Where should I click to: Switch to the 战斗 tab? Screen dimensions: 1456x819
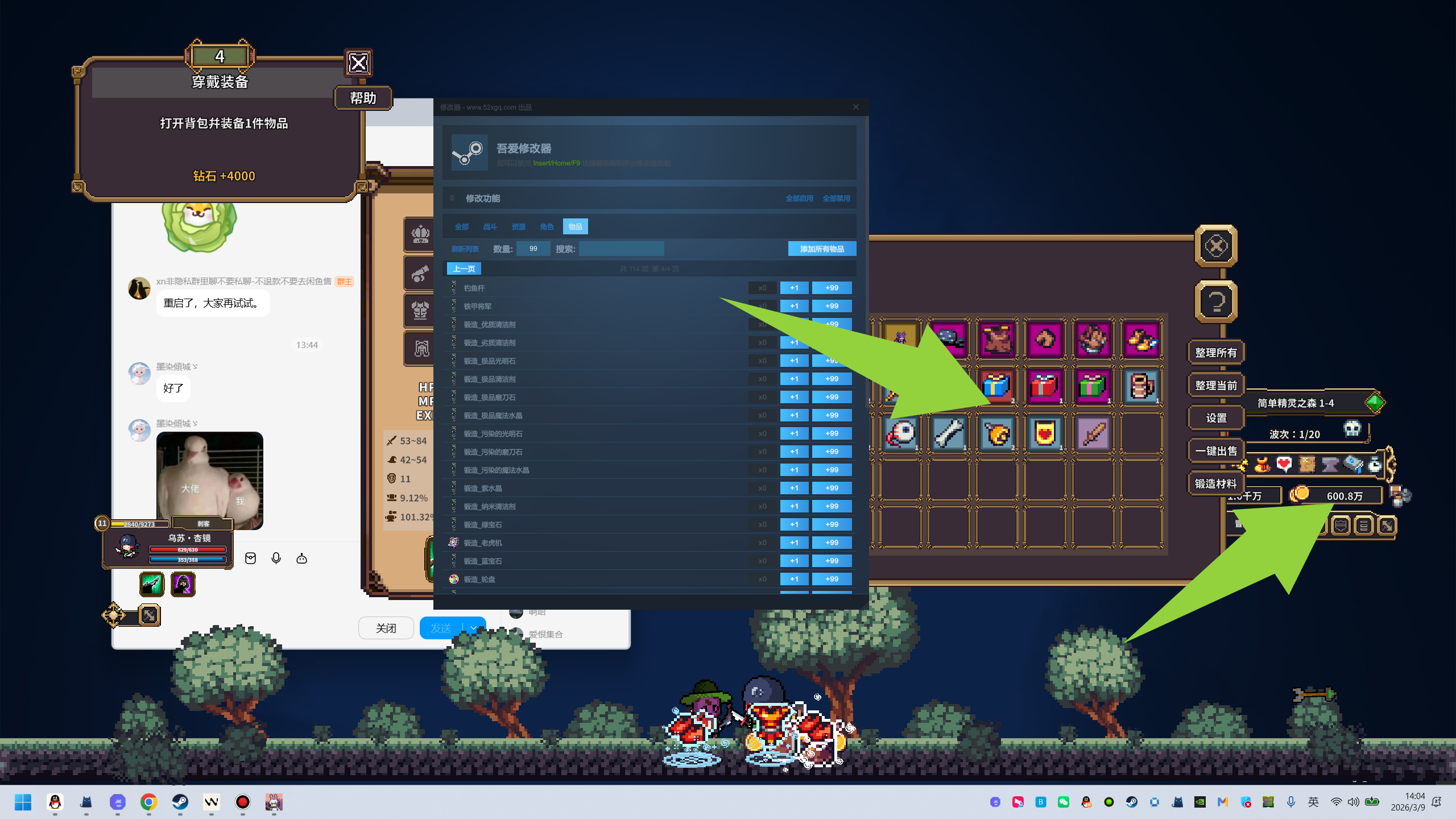(490, 227)
